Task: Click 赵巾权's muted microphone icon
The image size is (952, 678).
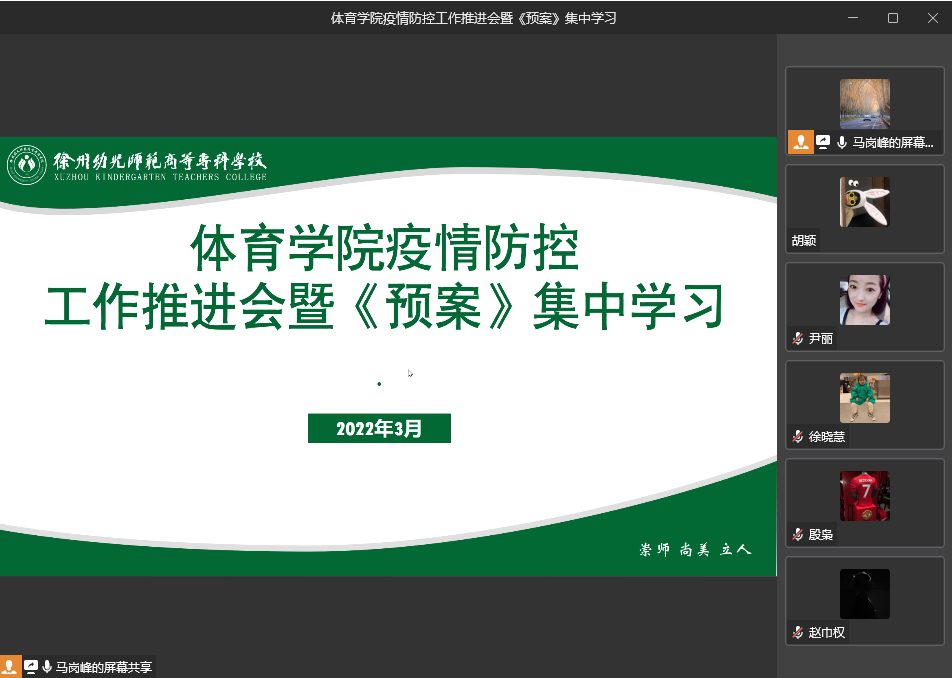Action: pyautogui.click(x=798, y=633)
